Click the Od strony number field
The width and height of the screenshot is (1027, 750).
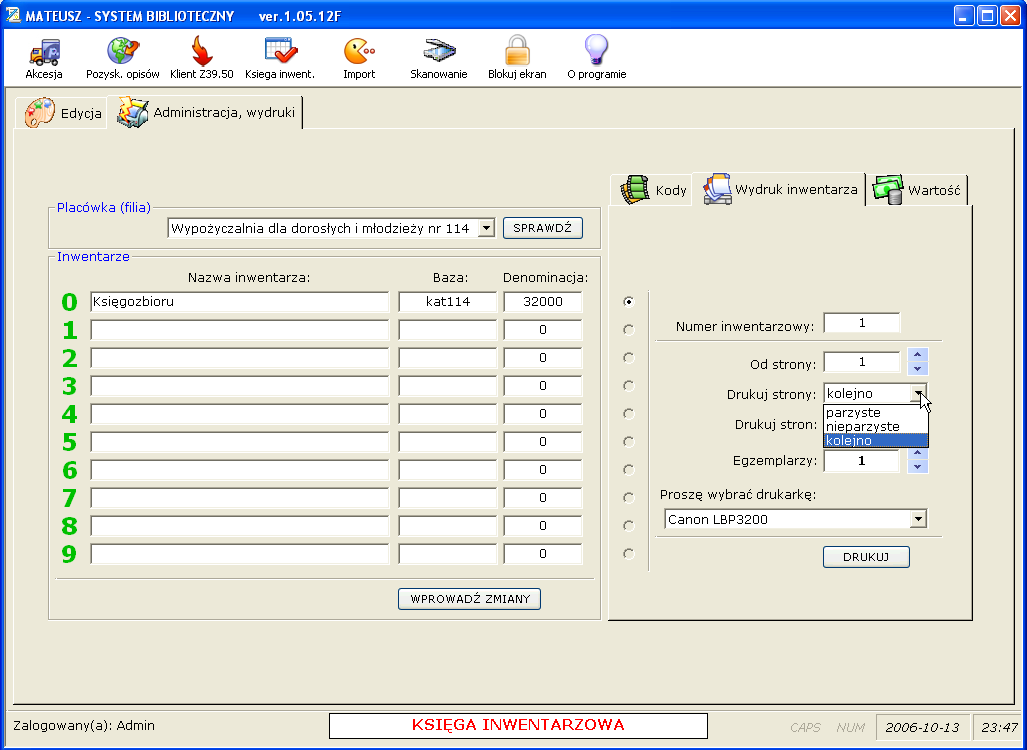tap(862, 362)
